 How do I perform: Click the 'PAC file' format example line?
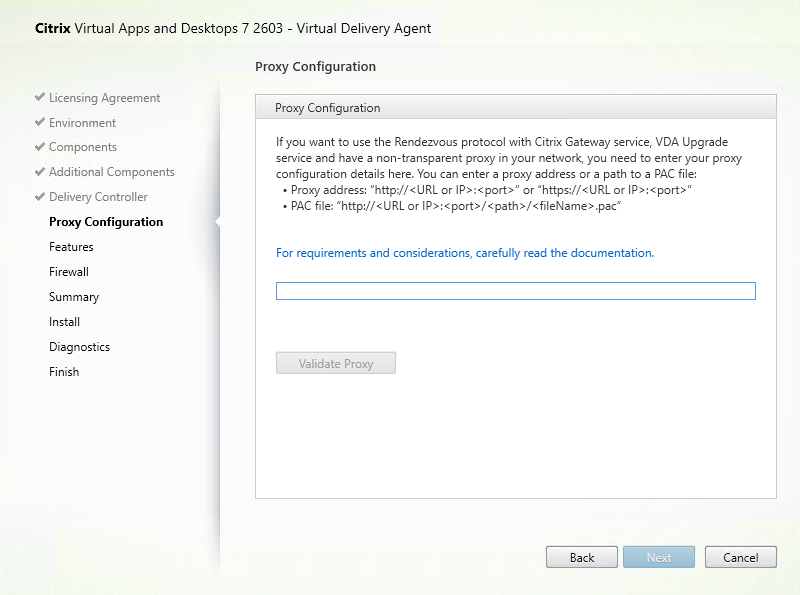452,206
